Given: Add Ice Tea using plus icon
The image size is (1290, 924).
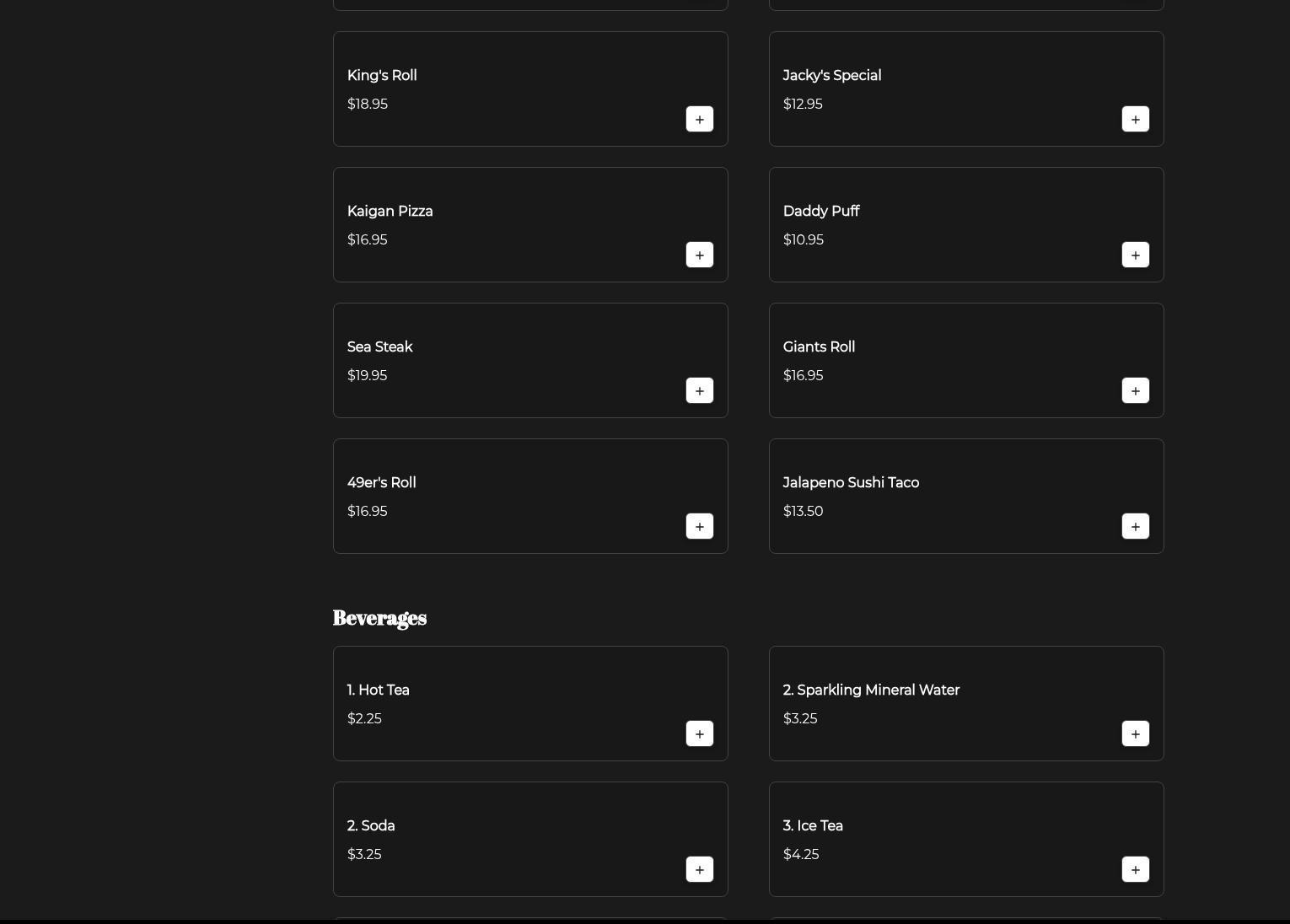Looking at the screenshot, I should pos(1135,870).
